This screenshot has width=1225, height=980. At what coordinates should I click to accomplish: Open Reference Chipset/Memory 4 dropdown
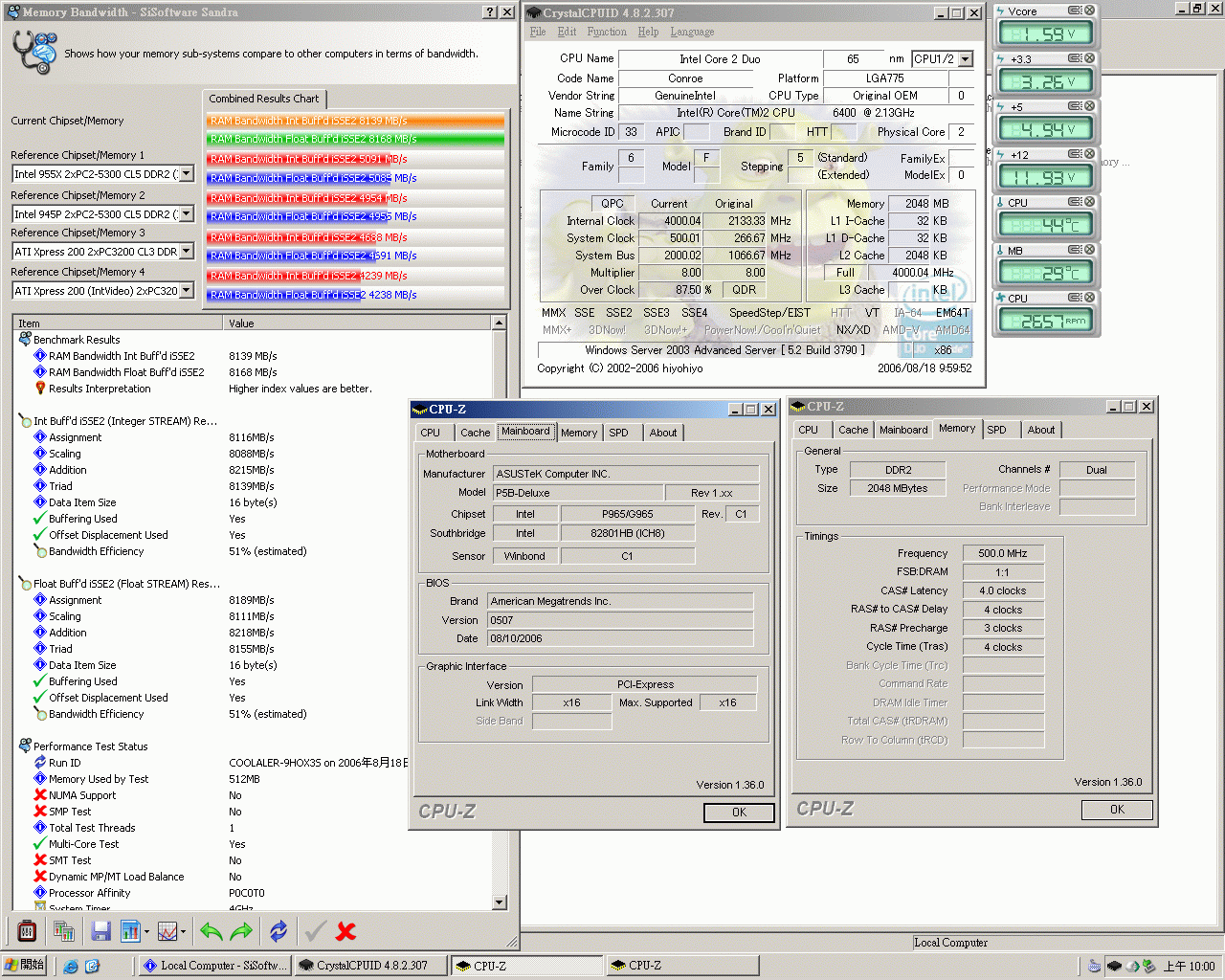tap(187, 291)
